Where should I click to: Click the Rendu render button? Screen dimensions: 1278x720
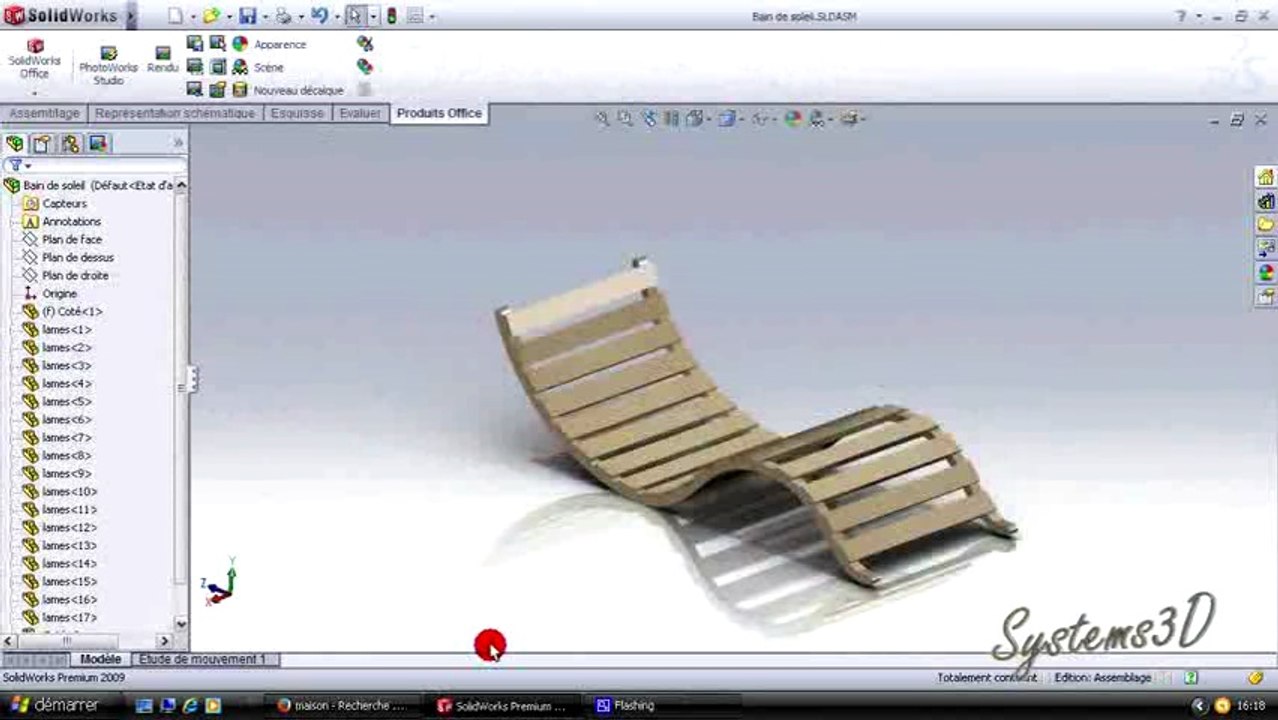click(x=162, y=59)
